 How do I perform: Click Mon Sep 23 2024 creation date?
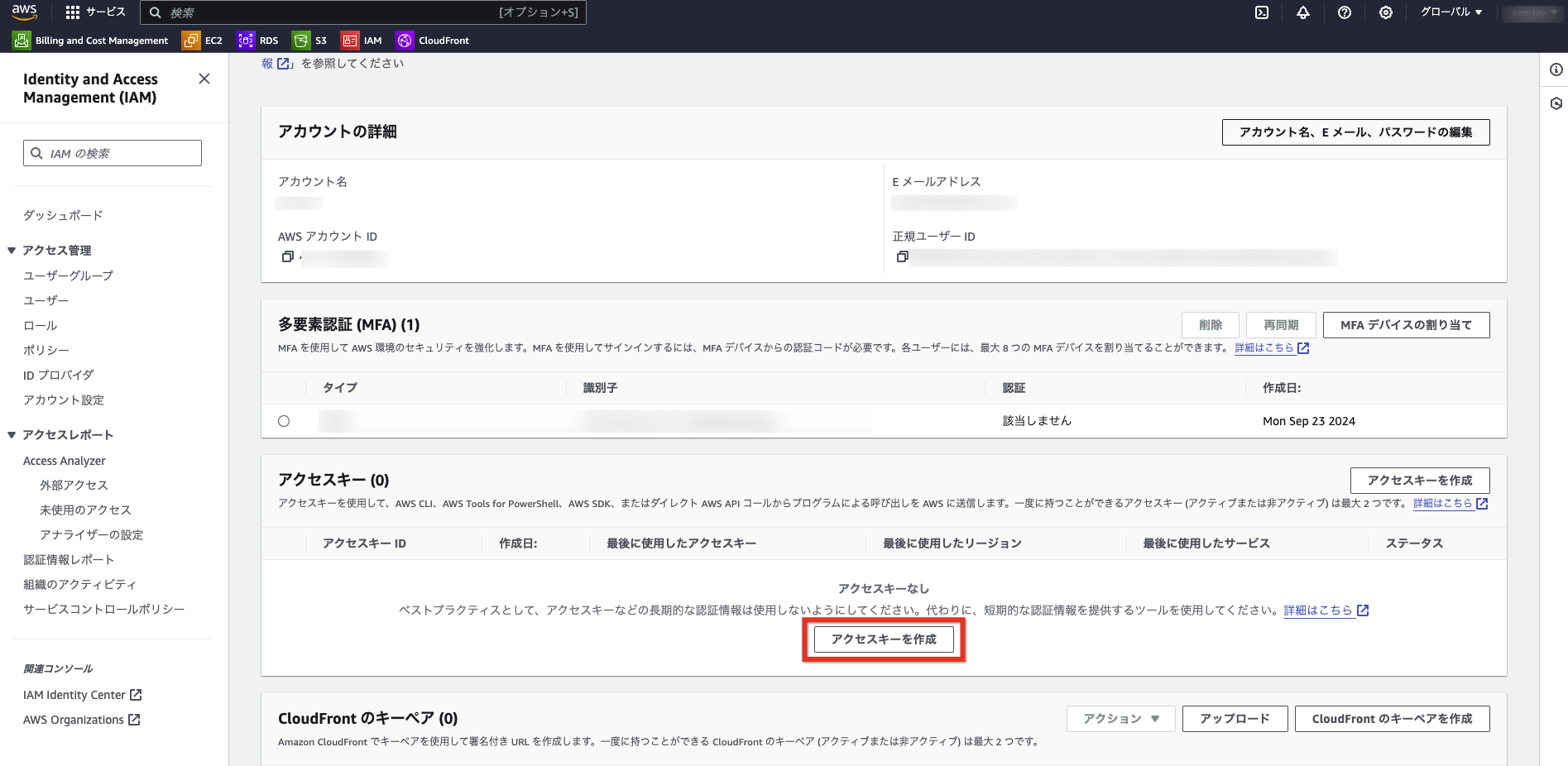[x=1309, y=421]
